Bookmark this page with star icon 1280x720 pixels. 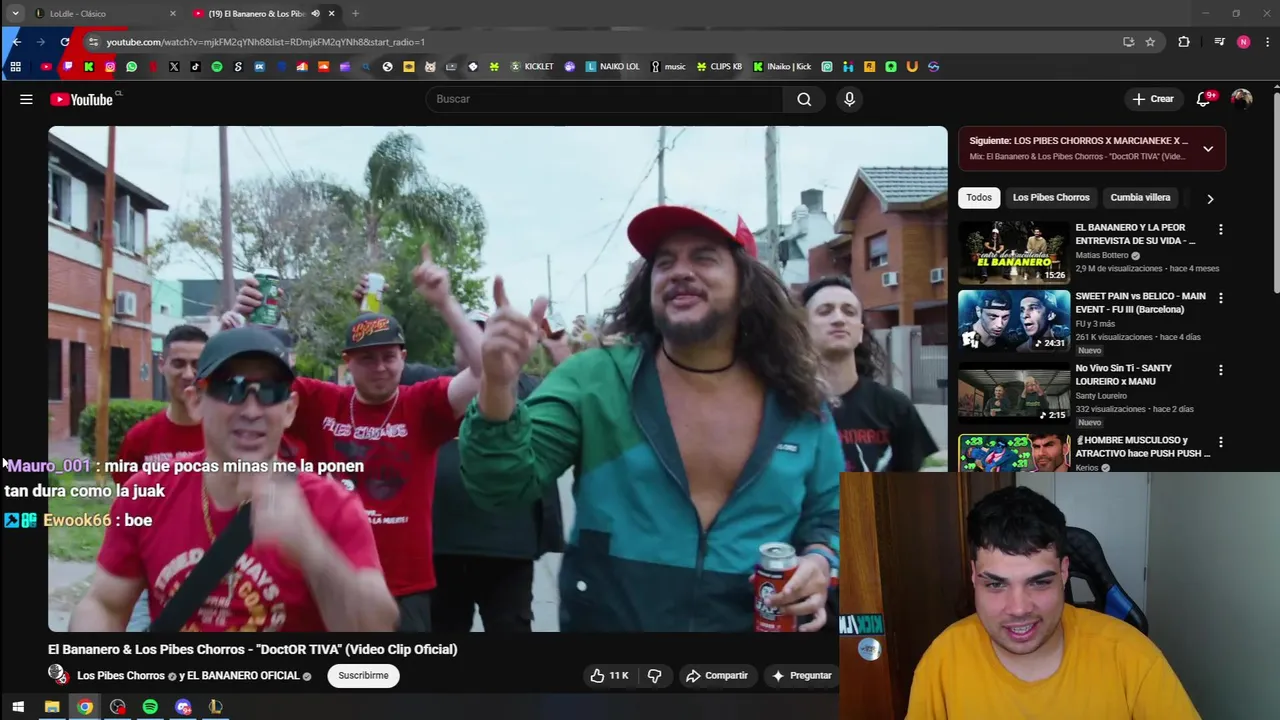(x=1150, y=42)
